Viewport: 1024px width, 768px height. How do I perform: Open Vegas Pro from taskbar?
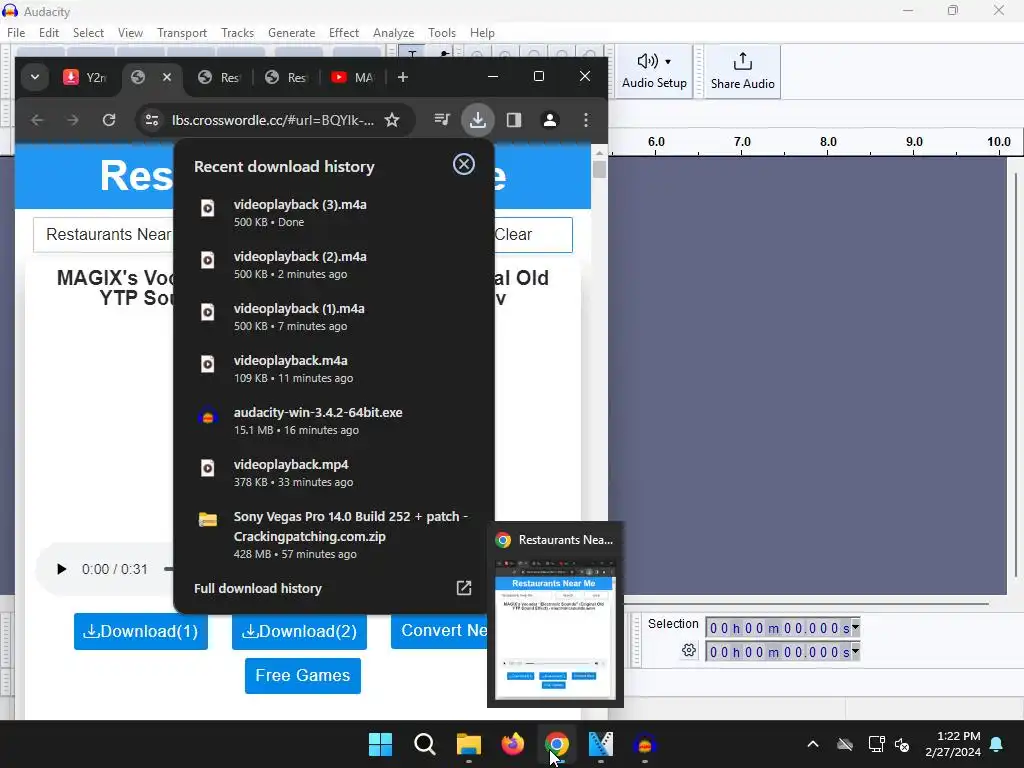pyautogui.click(x=601, y=744)
